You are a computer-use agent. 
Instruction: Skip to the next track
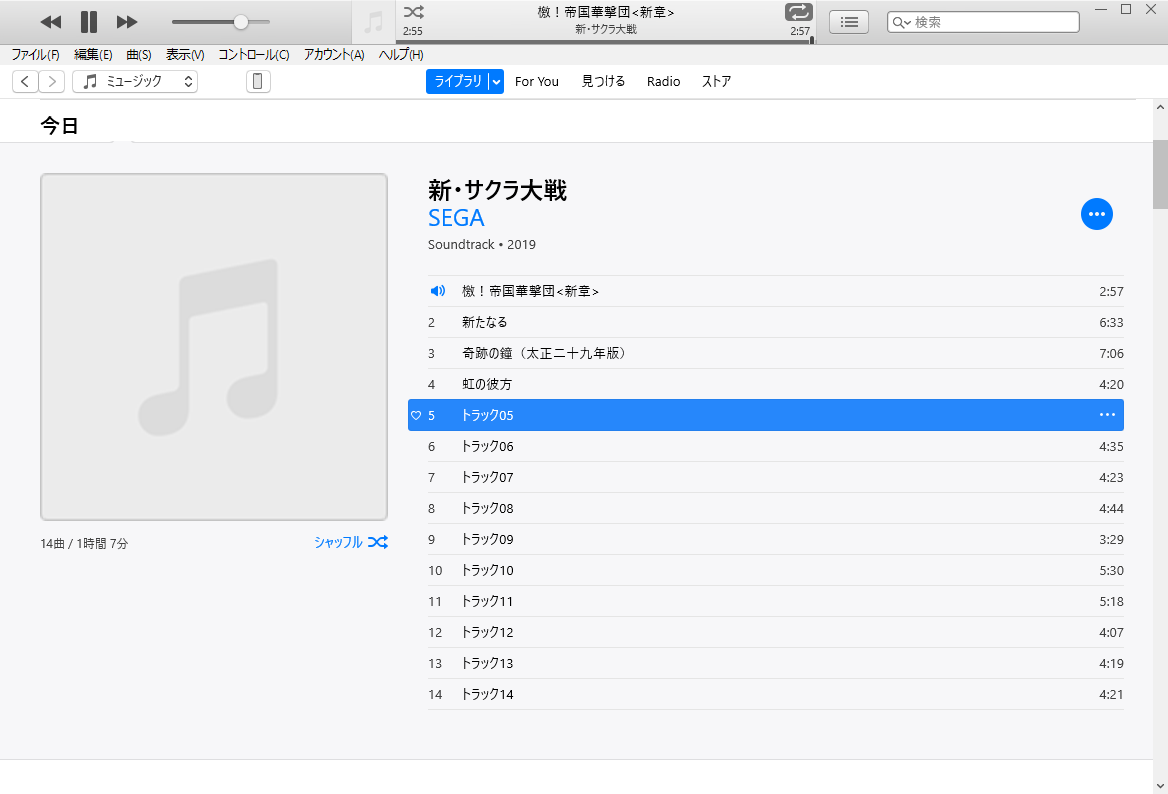[x=127, y=22]
